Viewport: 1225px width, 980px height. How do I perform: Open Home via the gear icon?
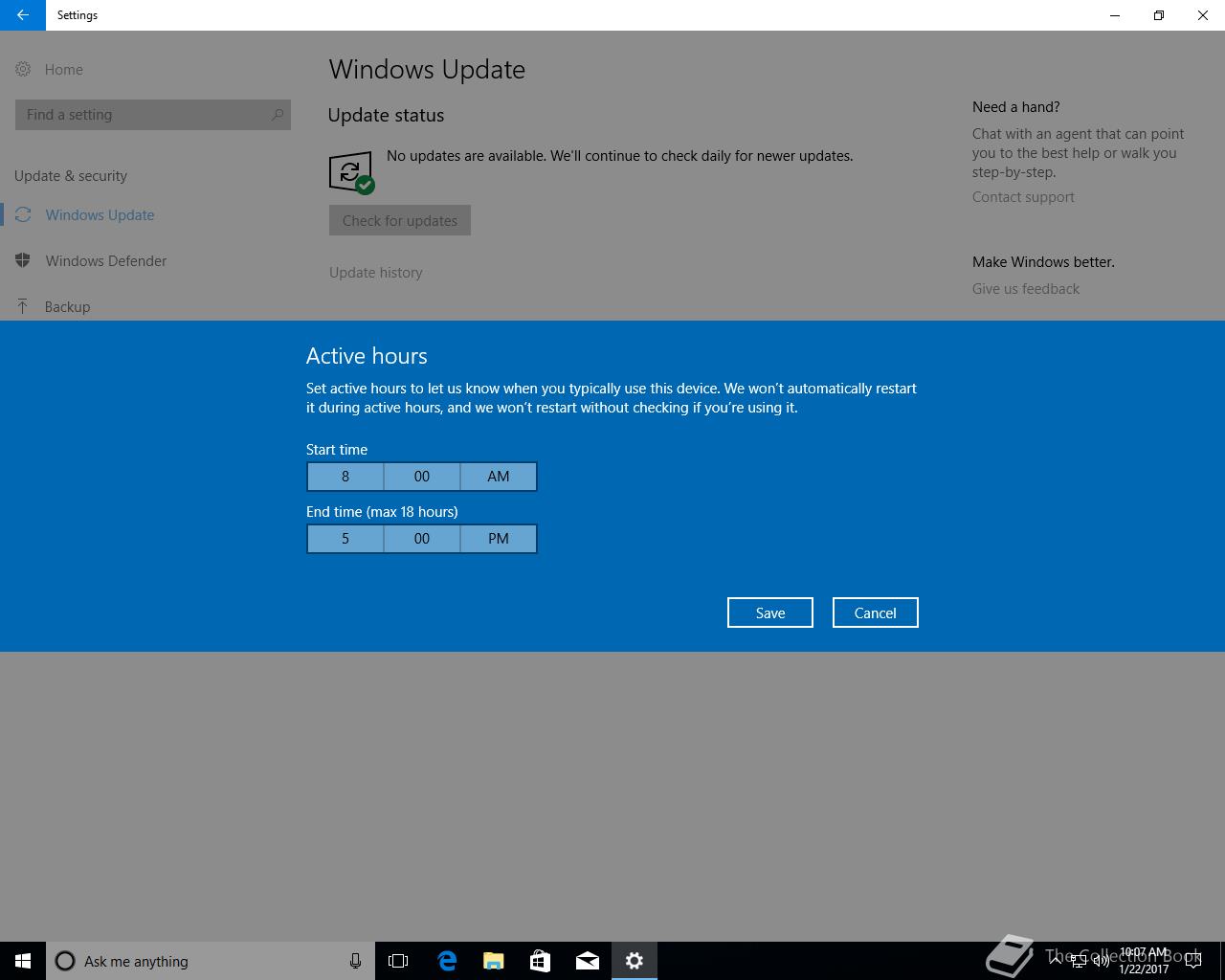pos(23,69)
